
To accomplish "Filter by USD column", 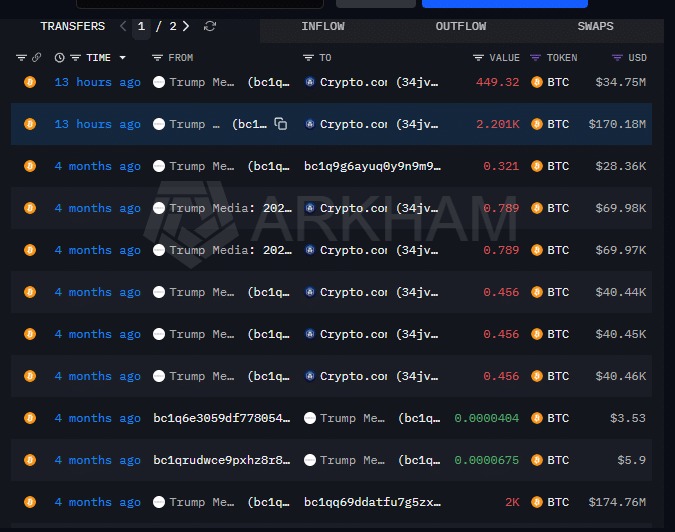I will tap(617, 58).
